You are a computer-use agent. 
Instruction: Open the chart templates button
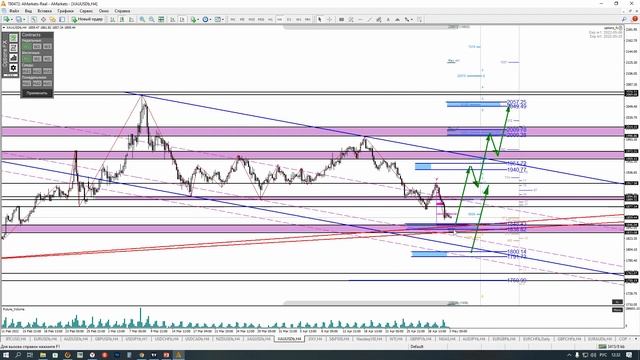coord(218,19)
